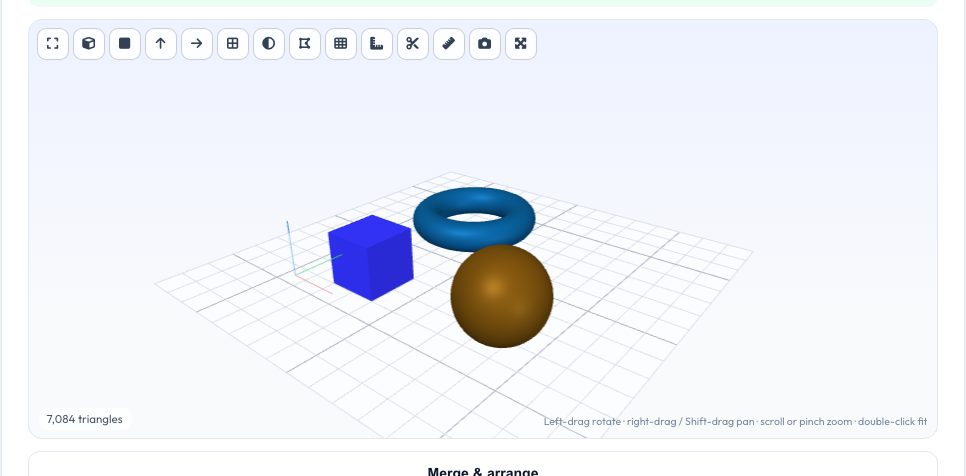Activate the scissors section-cut tool

pos(413,44)
